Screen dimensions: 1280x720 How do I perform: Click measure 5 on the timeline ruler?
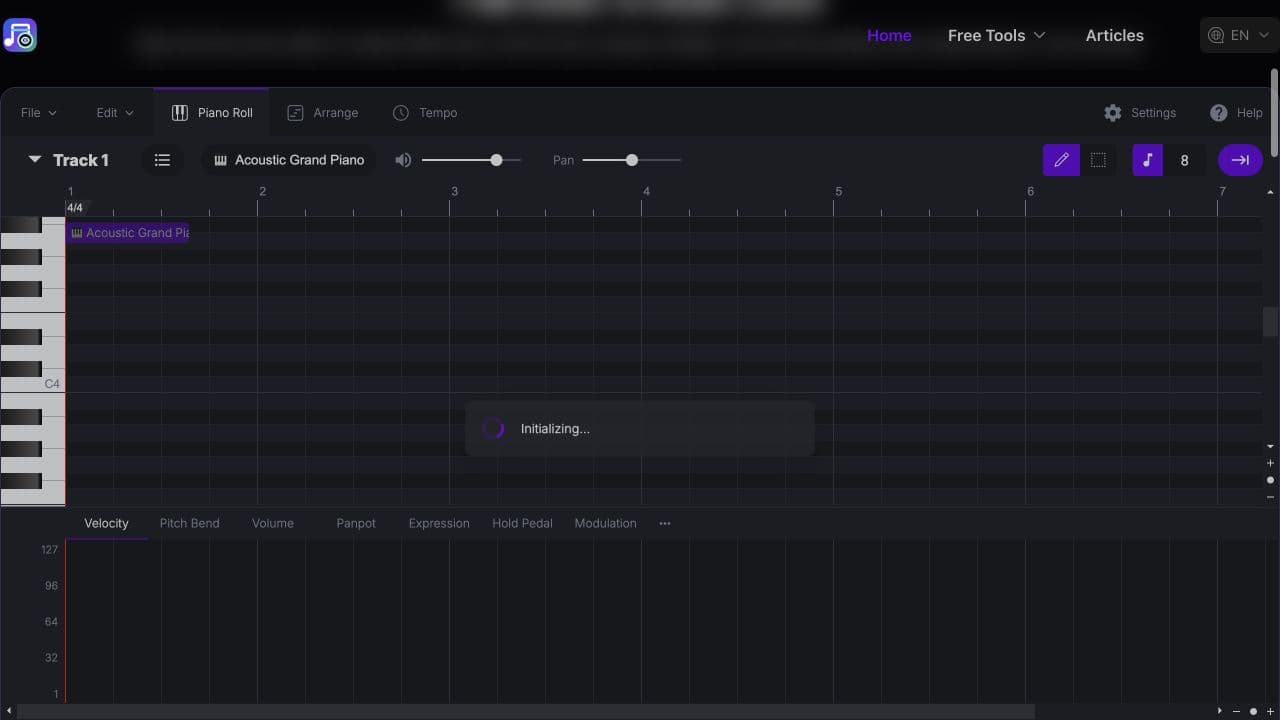point(838,191)
